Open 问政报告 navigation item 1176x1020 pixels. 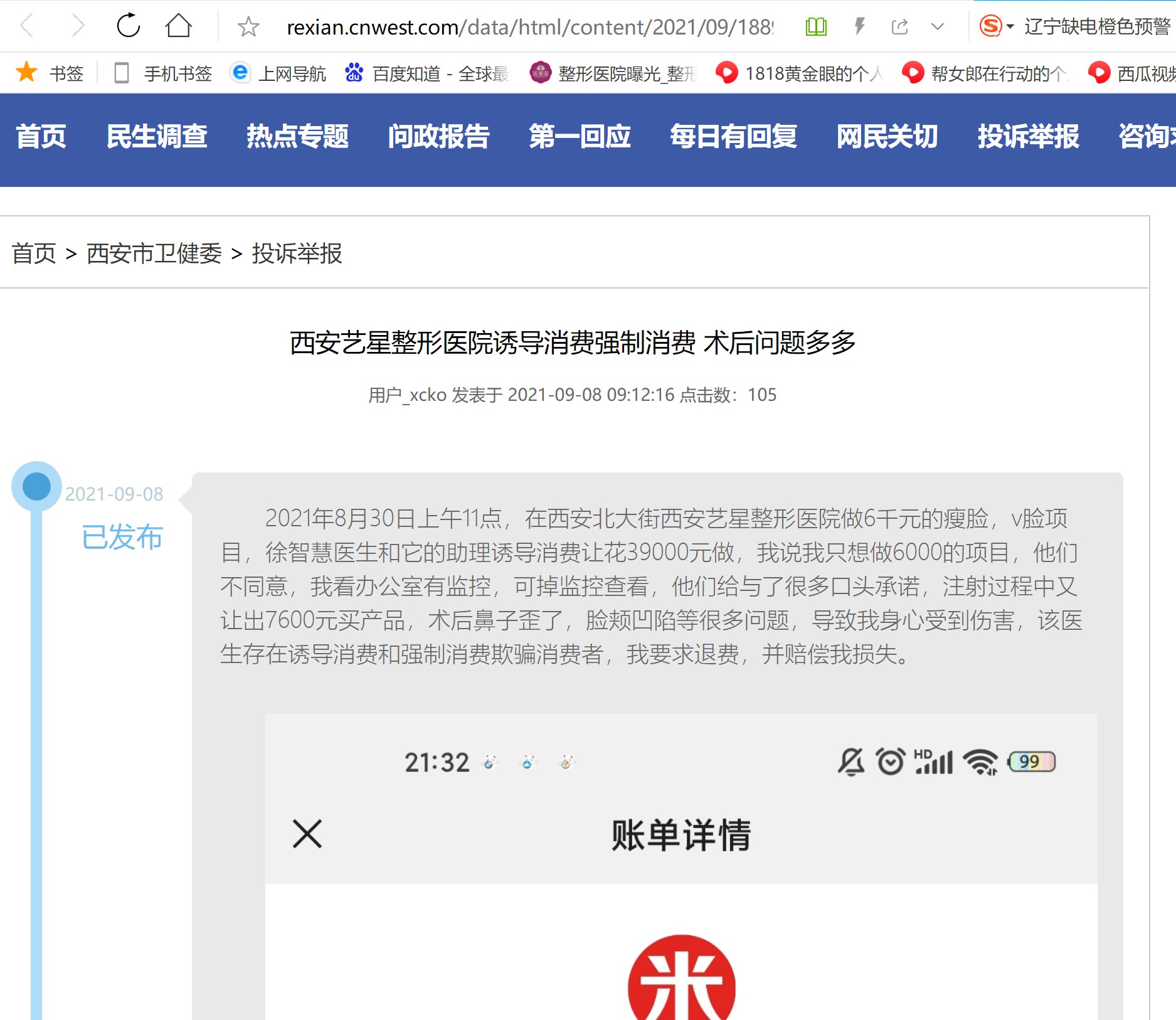coord(439,136)
